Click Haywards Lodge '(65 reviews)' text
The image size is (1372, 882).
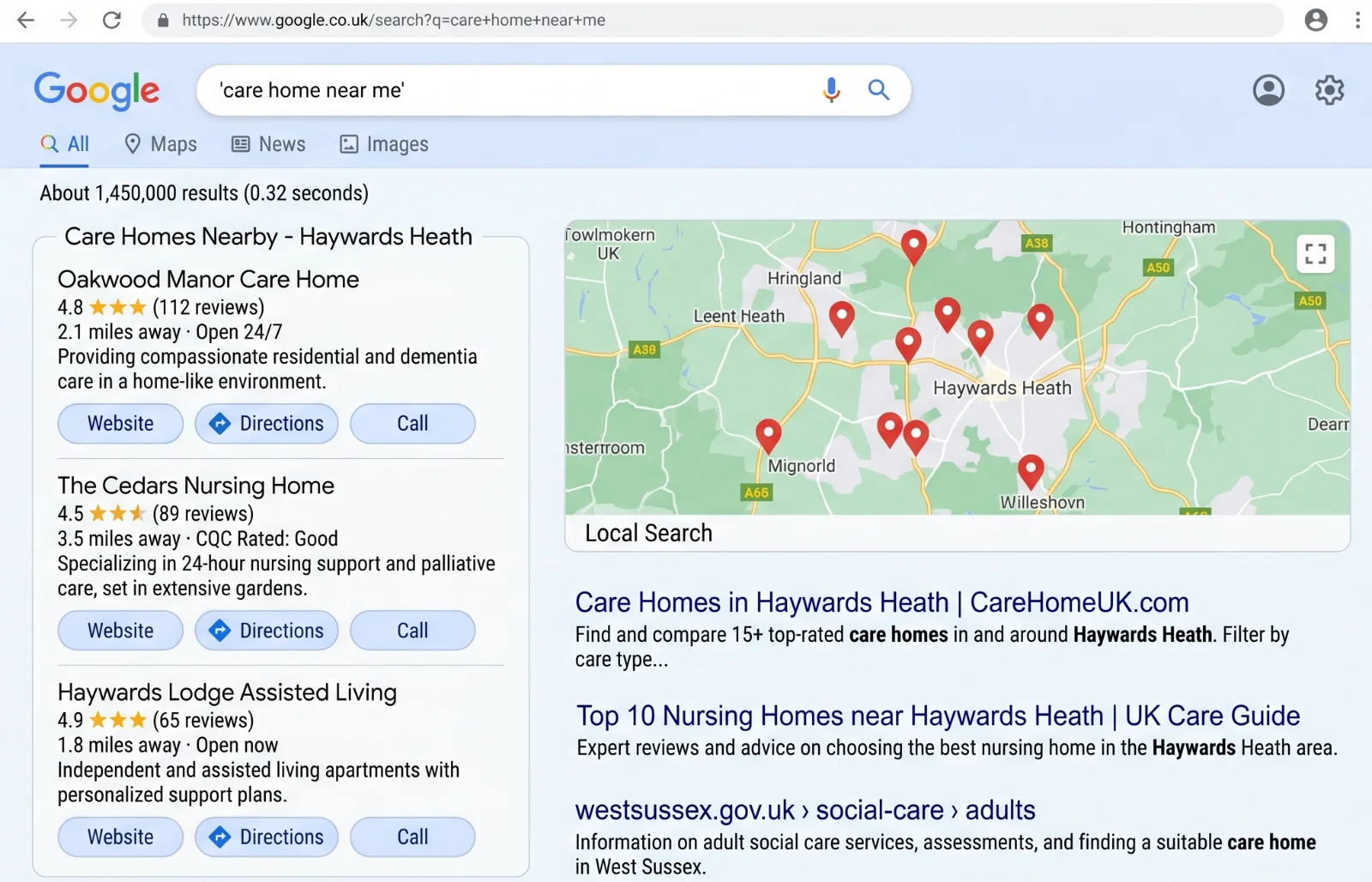tap(203, 720)
